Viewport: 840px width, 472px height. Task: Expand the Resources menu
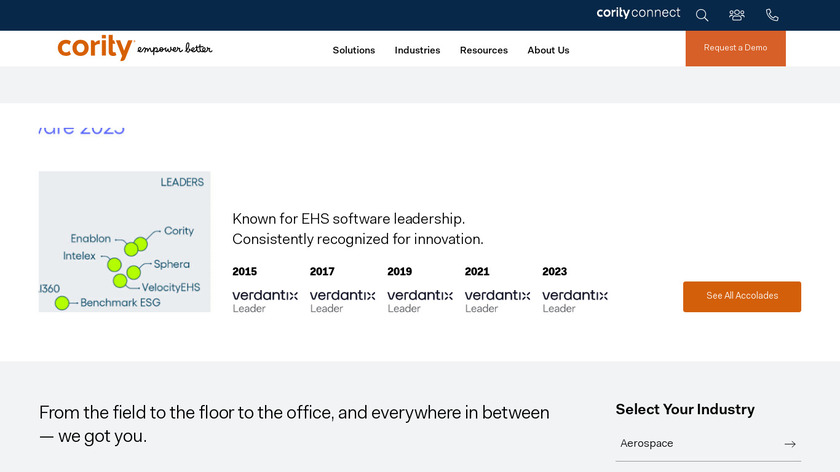484,50
